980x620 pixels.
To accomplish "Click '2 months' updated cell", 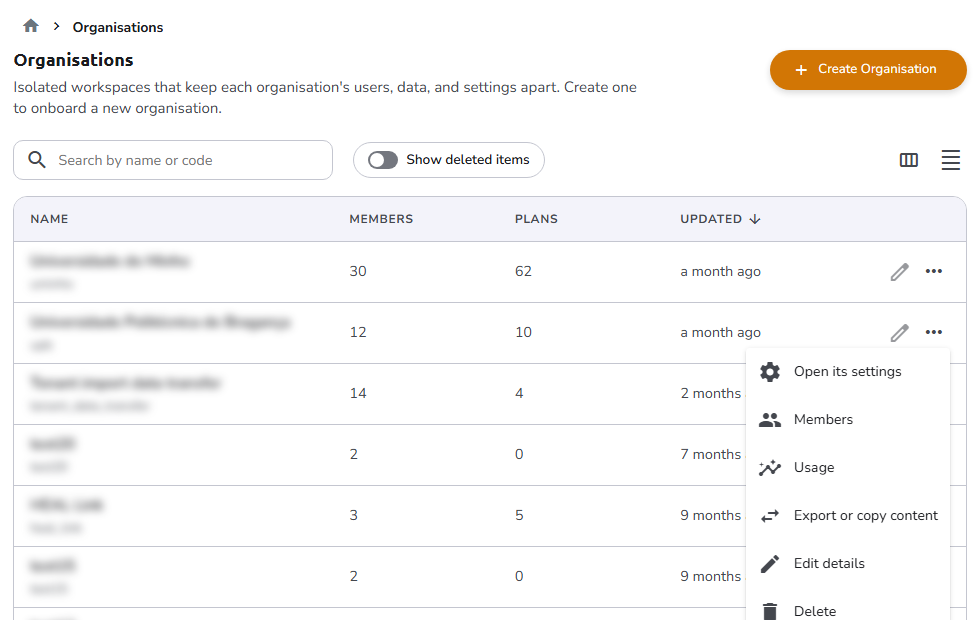I will point(711,393).
